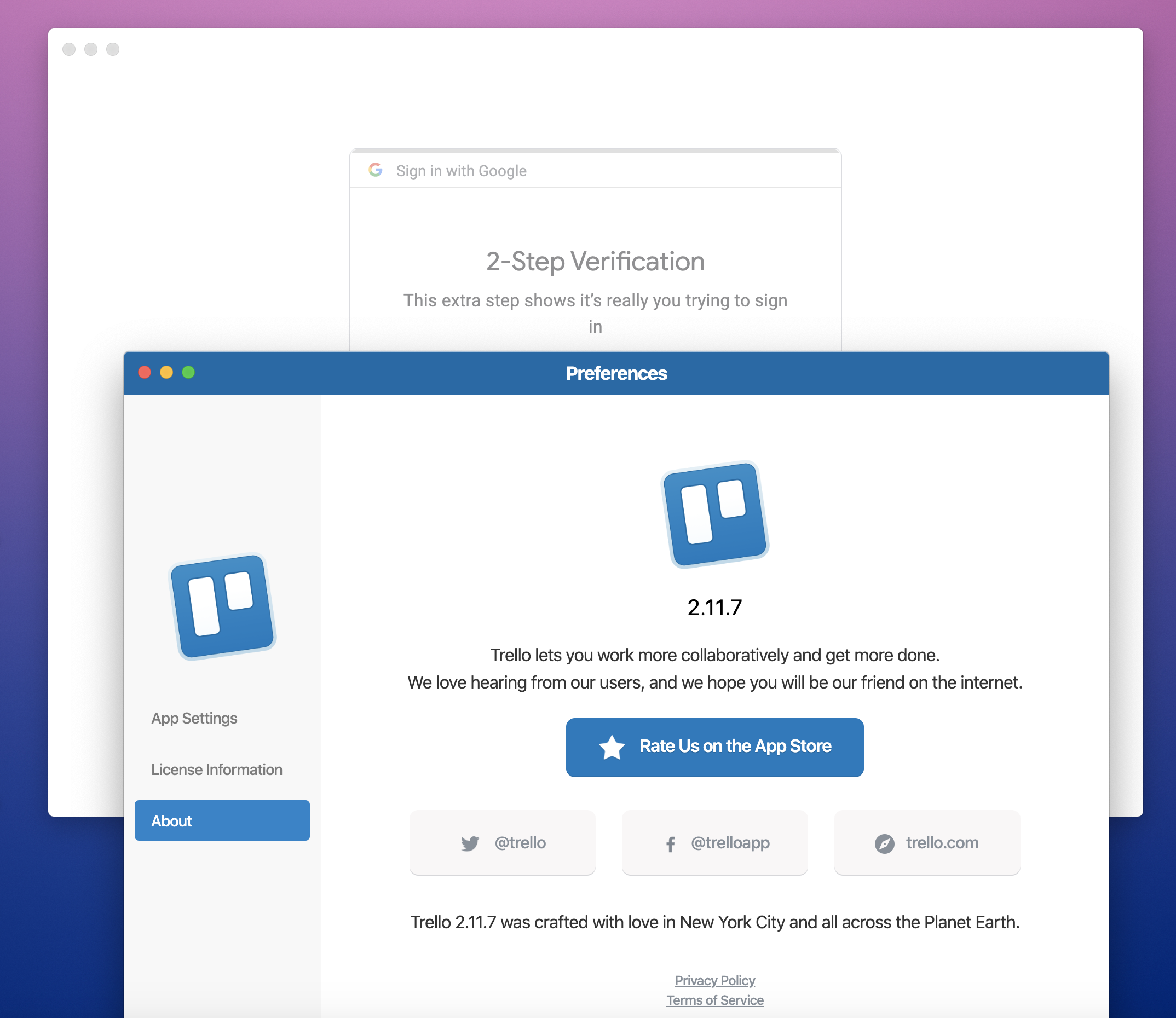Open the Privacy Policy link
Screen dimensions: 1176x1018
click(714, 980)
